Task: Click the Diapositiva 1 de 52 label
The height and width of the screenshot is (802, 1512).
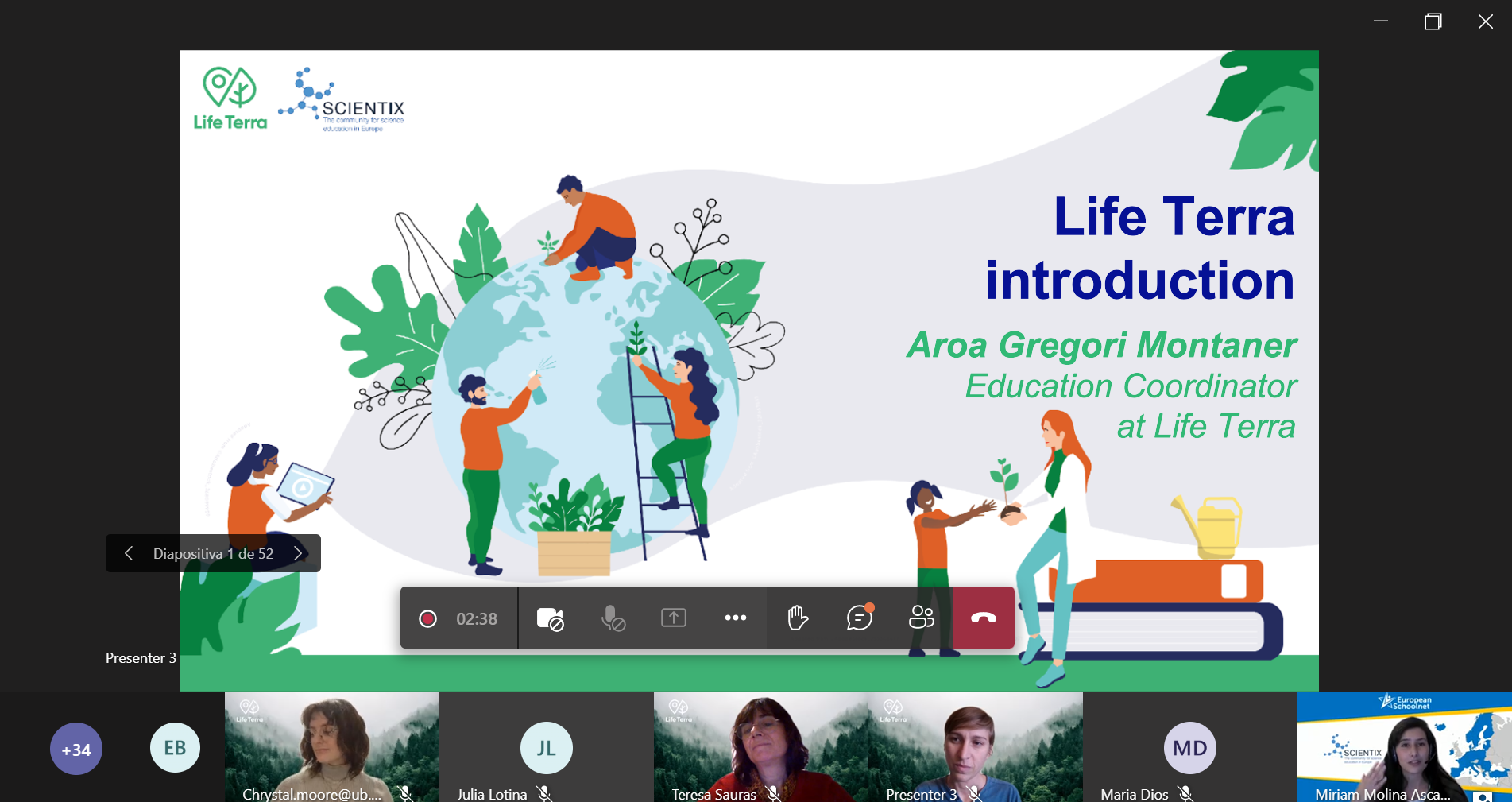Action: 213,554
